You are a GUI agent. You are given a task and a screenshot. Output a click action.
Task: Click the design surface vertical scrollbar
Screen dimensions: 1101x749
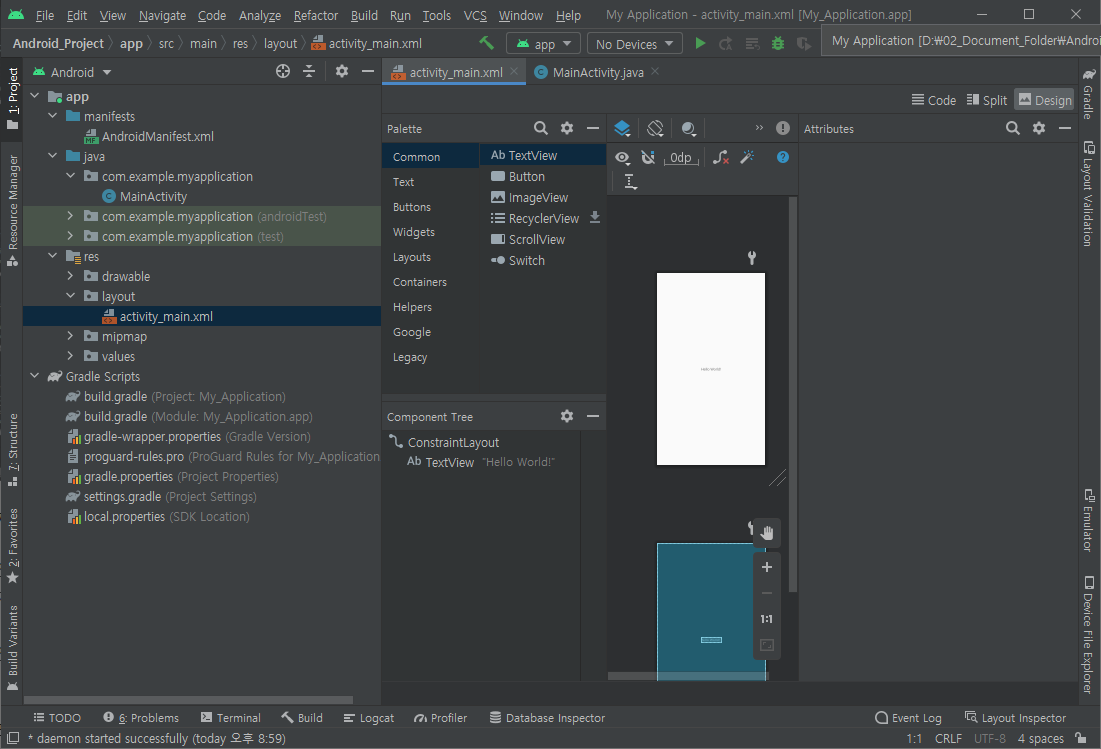tap(793, 395)
